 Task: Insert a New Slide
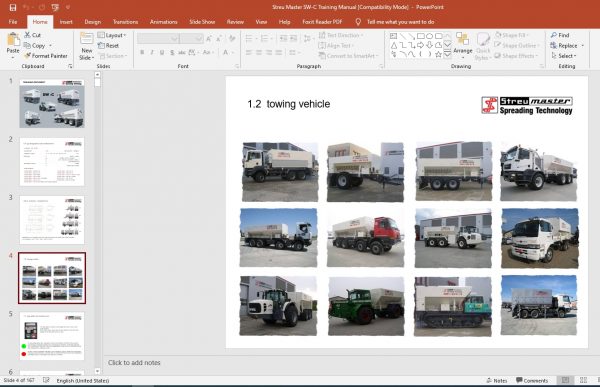86,46
